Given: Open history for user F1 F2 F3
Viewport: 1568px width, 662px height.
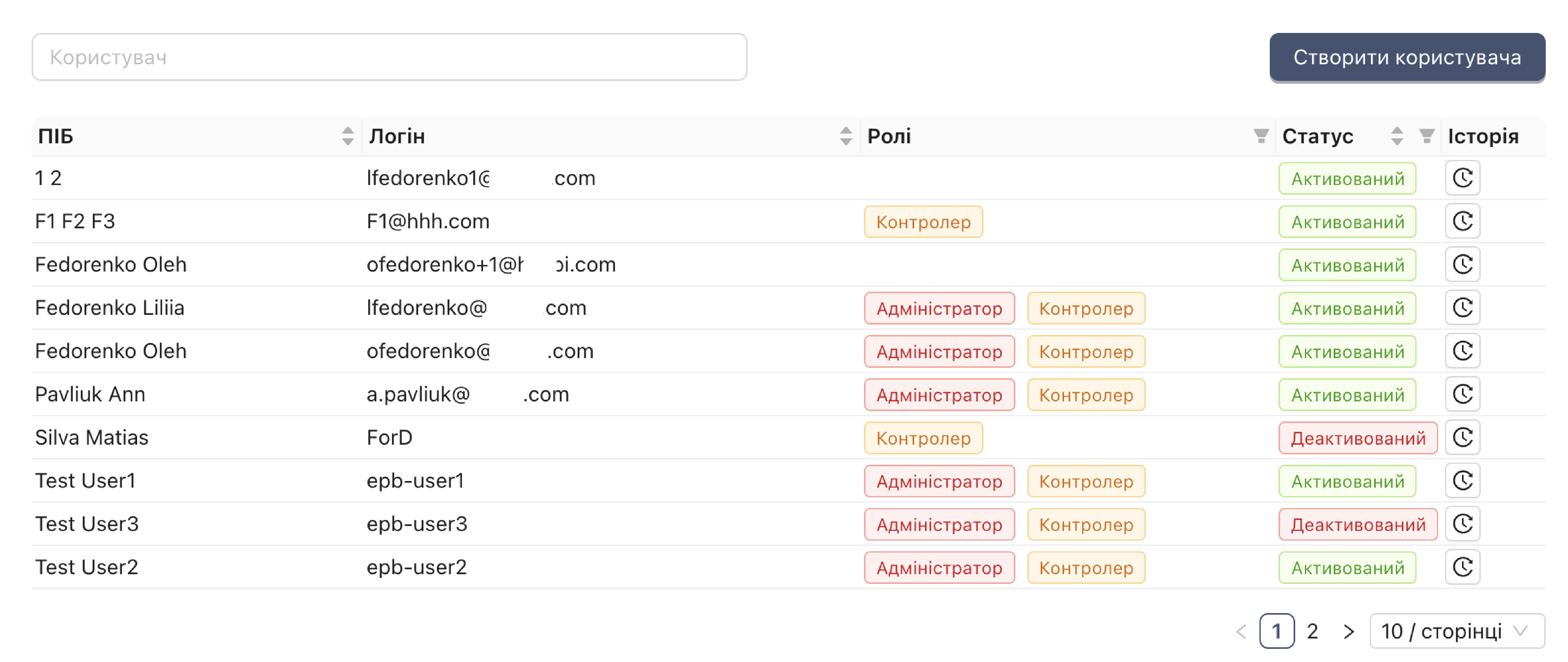Looking at the screenshot, I should point(1462,221).
